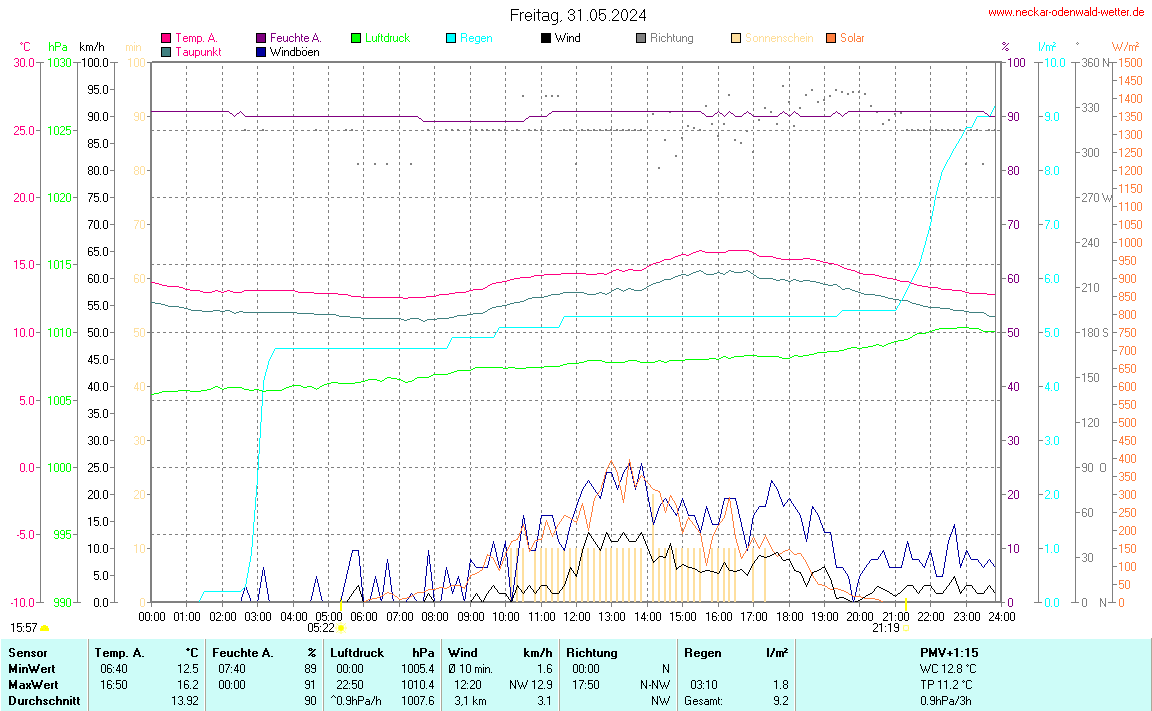Click the Durchschnitt row label
The image size is (1152, 711).
[x=43, y=700]
